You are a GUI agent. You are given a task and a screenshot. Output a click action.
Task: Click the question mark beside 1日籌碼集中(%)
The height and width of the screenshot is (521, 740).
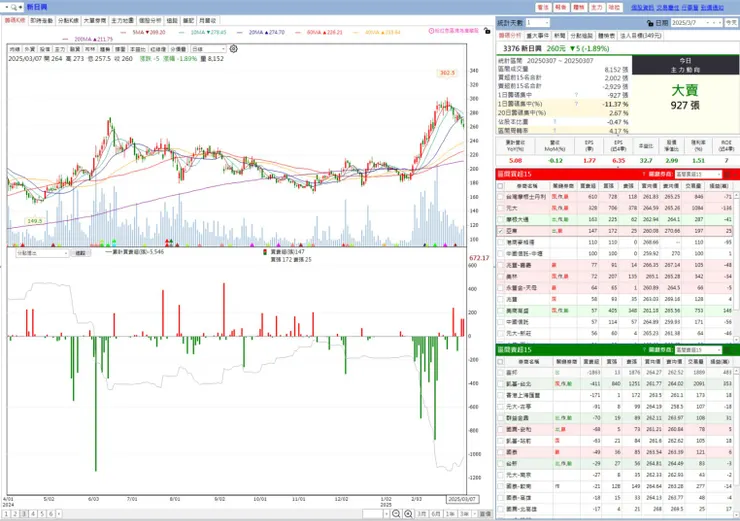point(576,104)
